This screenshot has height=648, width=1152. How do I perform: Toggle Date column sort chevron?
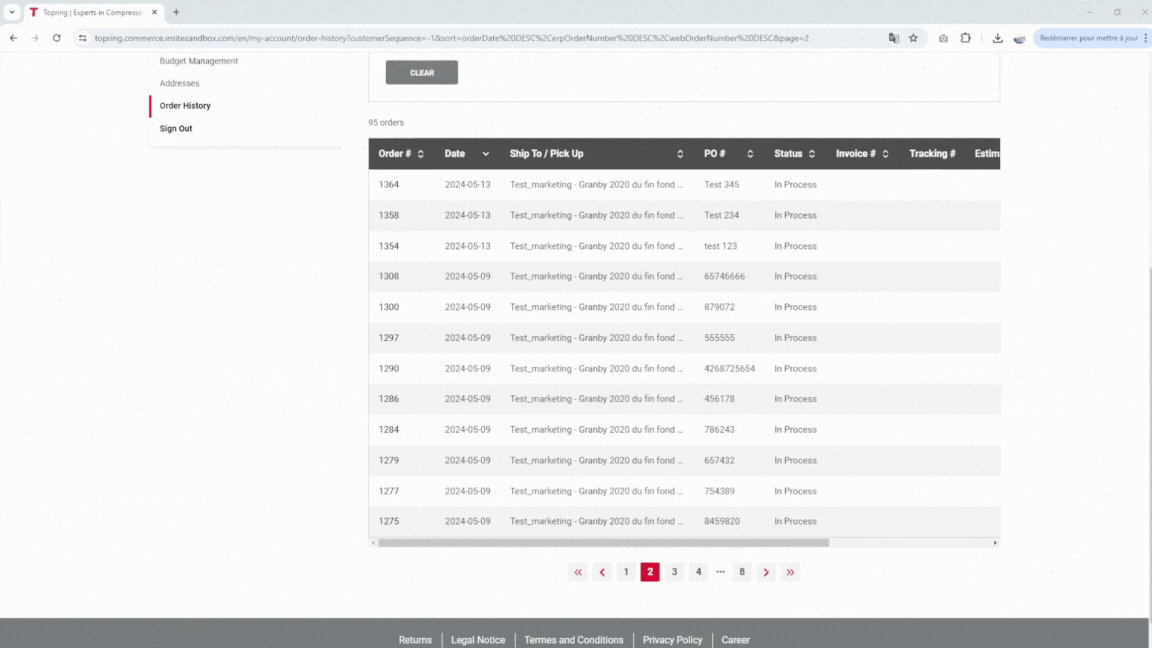click(x=486, y=154)
